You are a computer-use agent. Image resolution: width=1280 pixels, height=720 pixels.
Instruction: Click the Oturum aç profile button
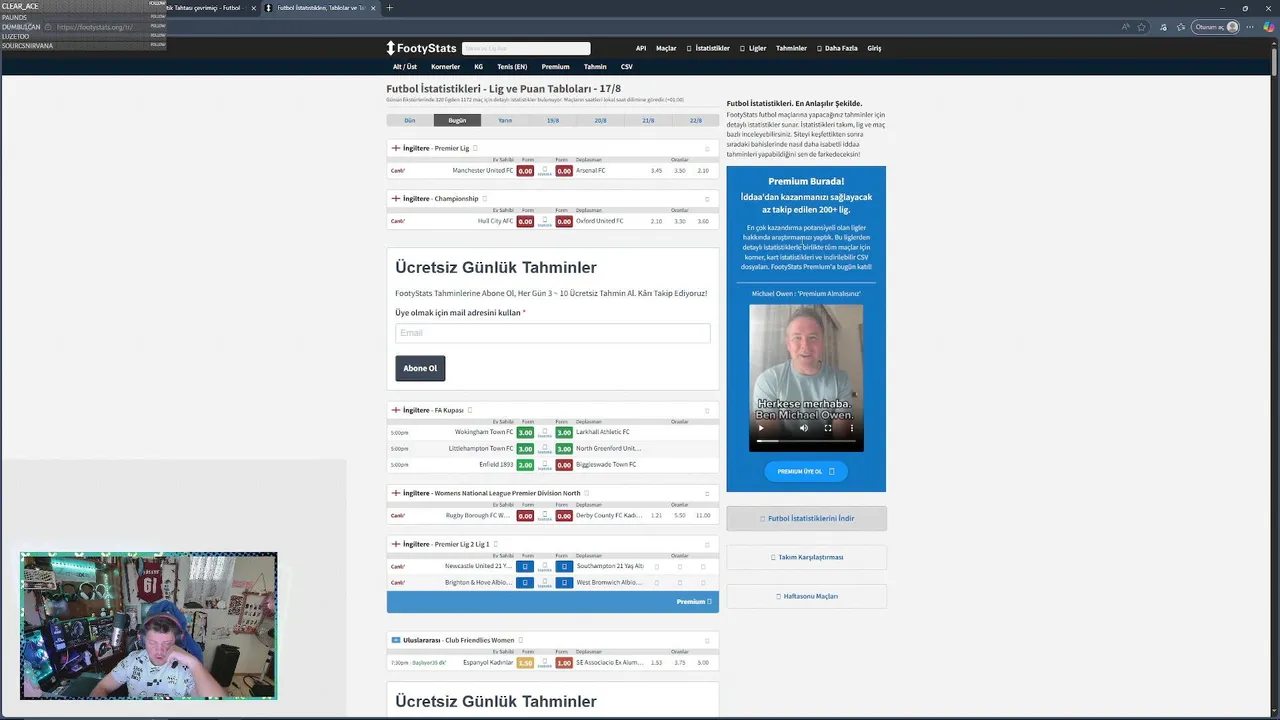click(x=1217, y=27)
